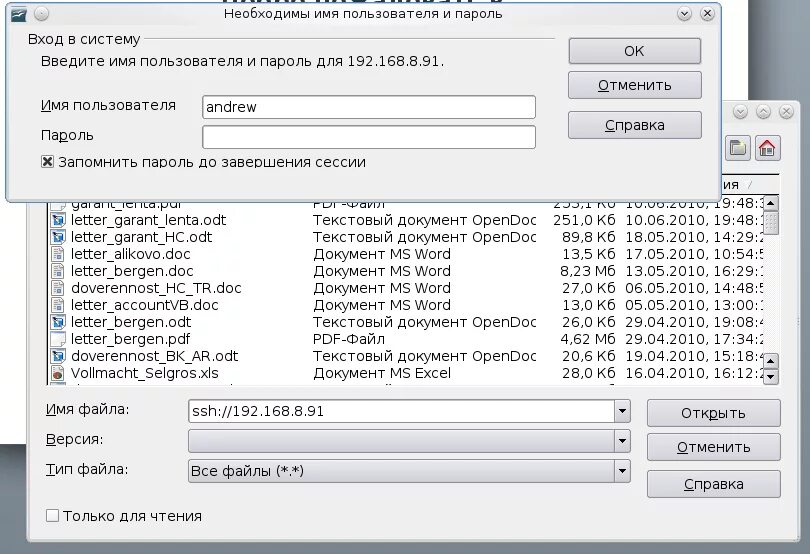Click the type cell 'Документ MS Excel'

(382, 373)
